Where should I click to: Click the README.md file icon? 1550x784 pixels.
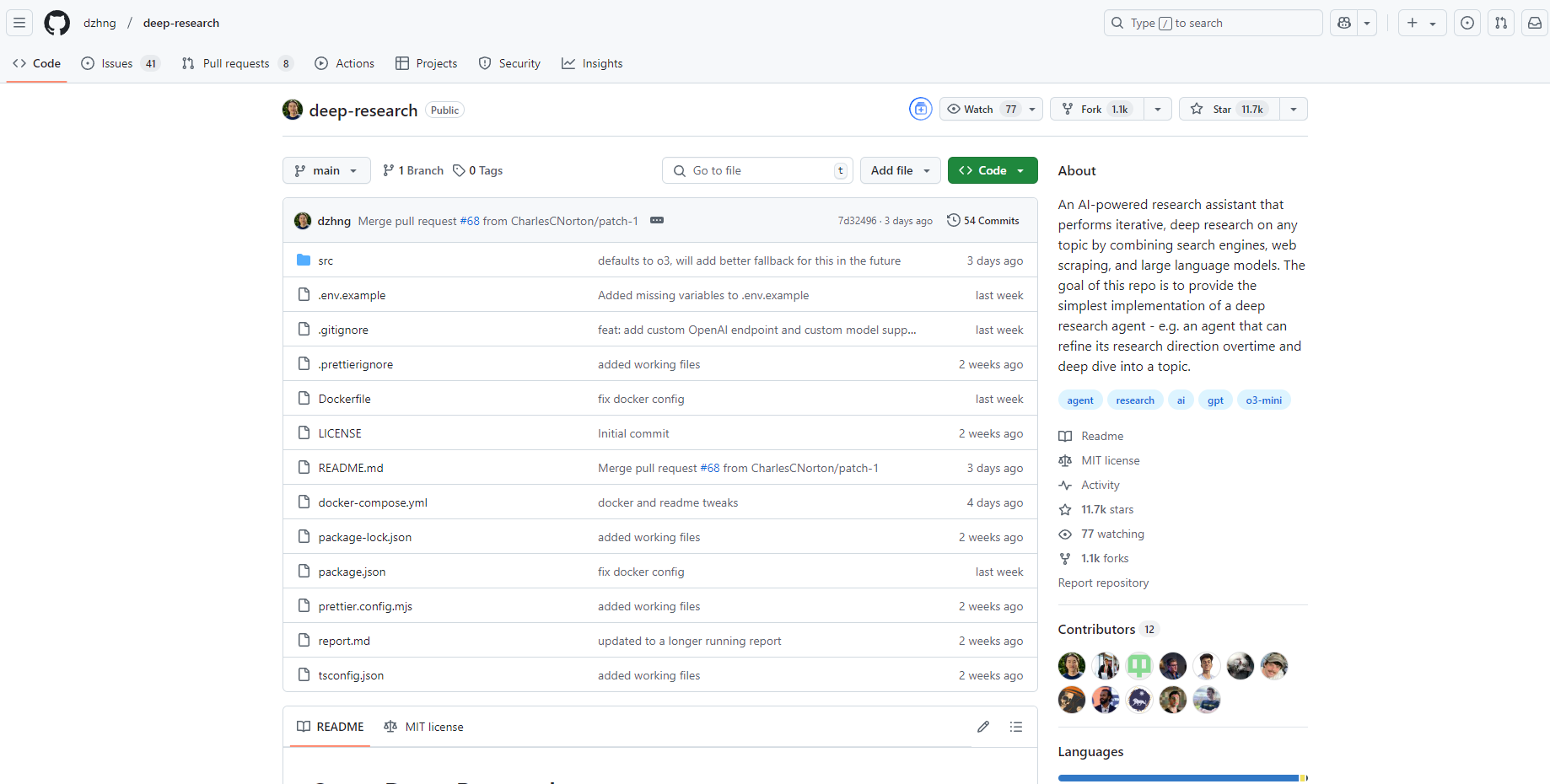304,467
